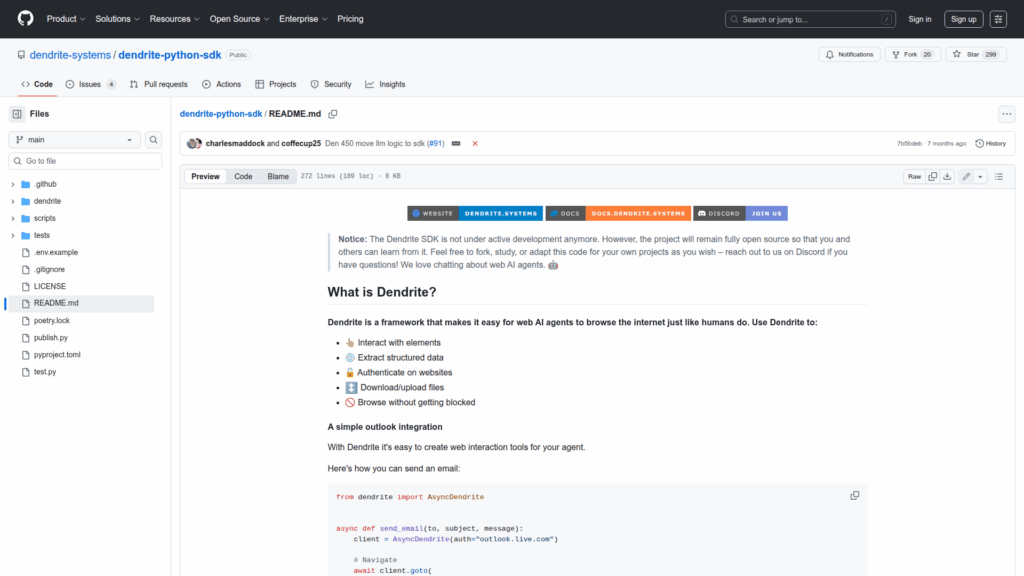Collapse the Files side panel icon
The width and height of the screenshot is (1024, 576).
(17, 114)
